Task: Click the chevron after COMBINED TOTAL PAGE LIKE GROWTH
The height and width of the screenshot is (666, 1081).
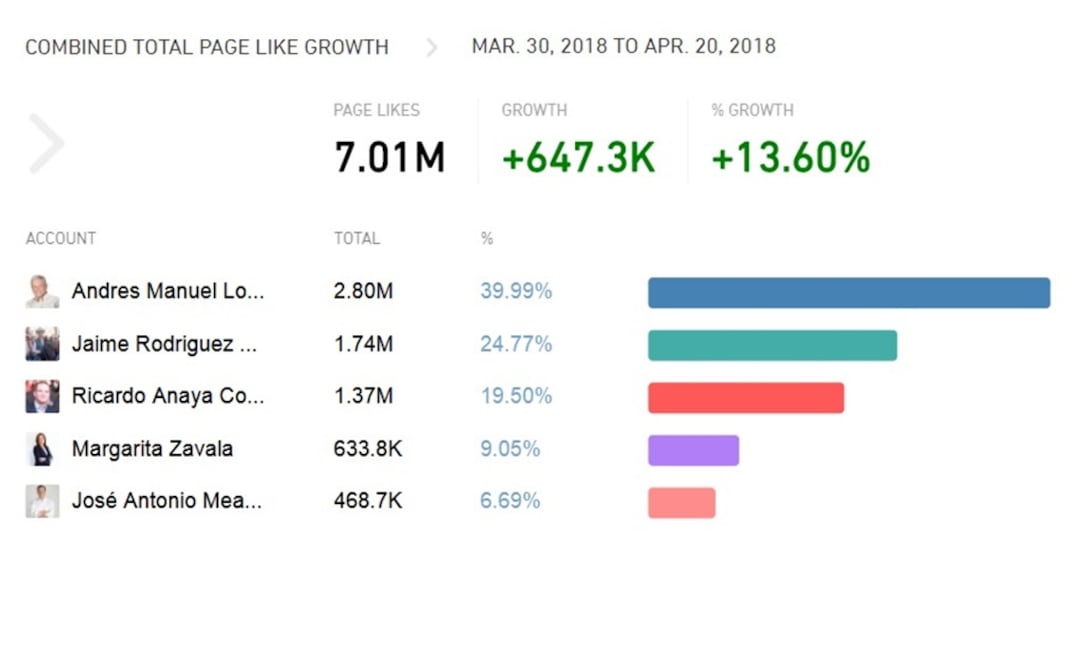Action: click(430, 46)
